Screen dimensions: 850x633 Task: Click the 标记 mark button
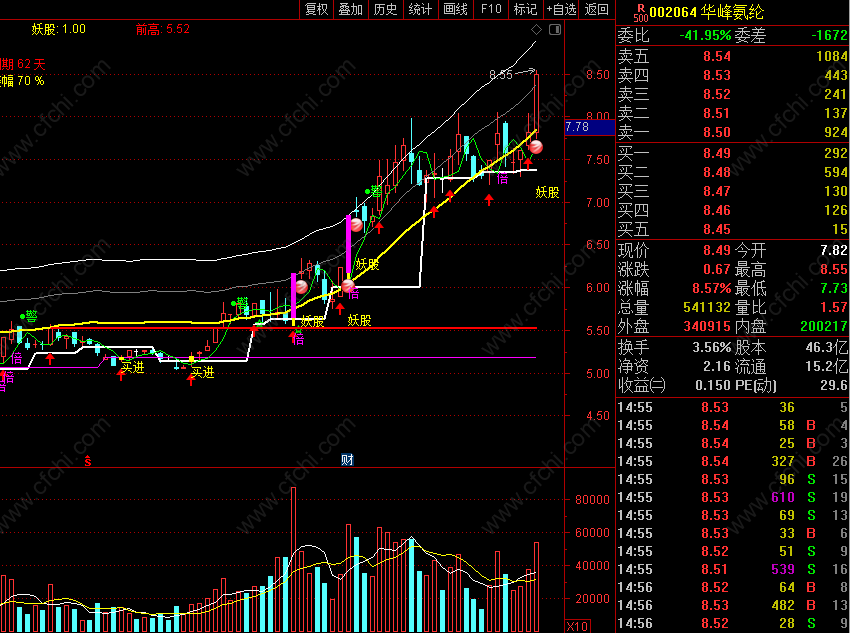click(x=525, y=9)
